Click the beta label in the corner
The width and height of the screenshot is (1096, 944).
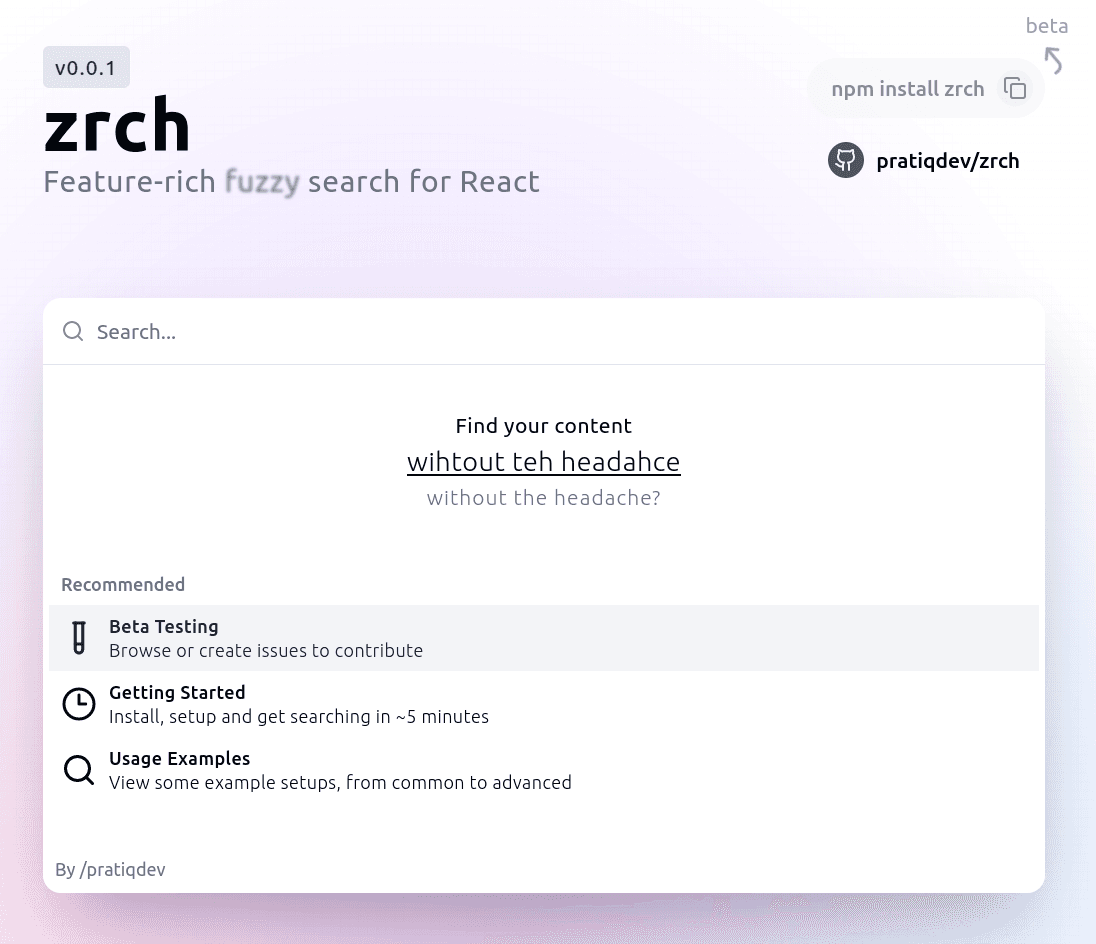tap(1046, 26)
